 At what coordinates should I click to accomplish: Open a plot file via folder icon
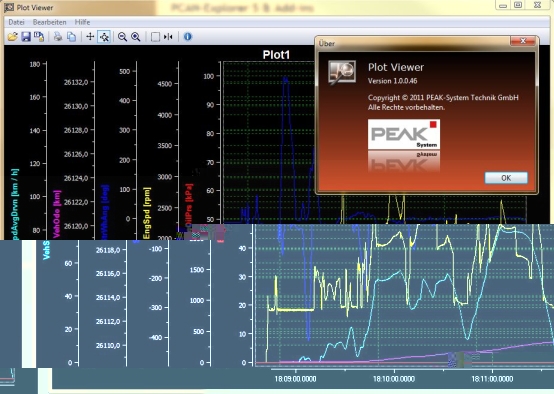point(13,37)
